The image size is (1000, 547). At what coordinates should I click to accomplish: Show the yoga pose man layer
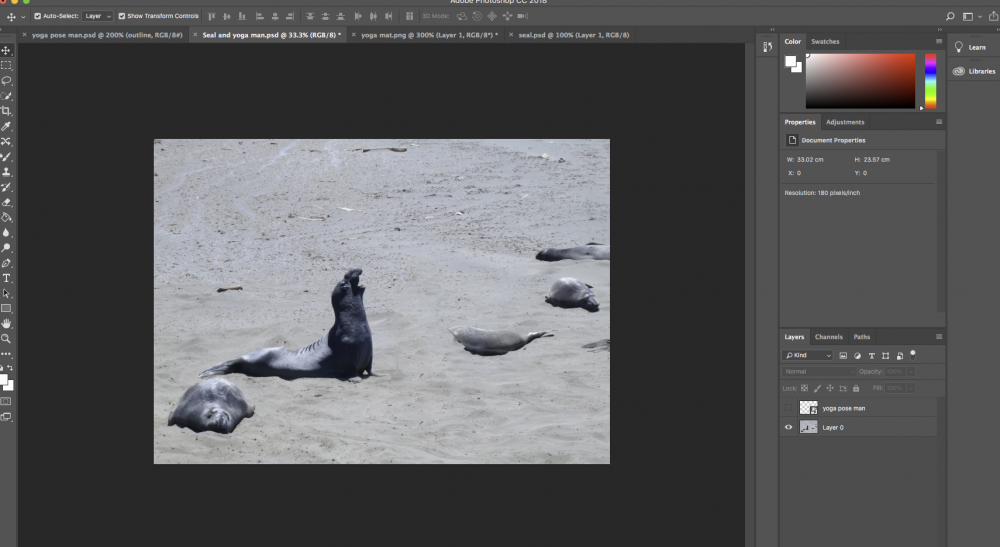pos(788,408)
